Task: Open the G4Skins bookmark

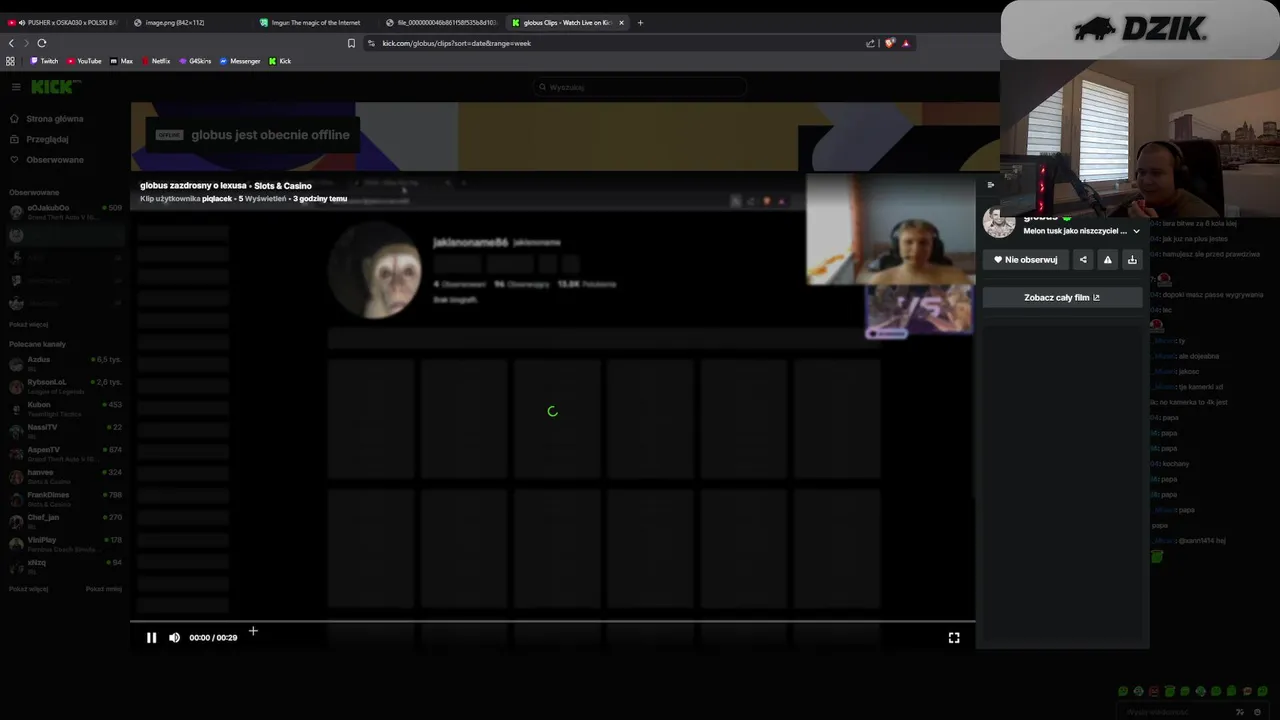Action: tap(194, 61)
